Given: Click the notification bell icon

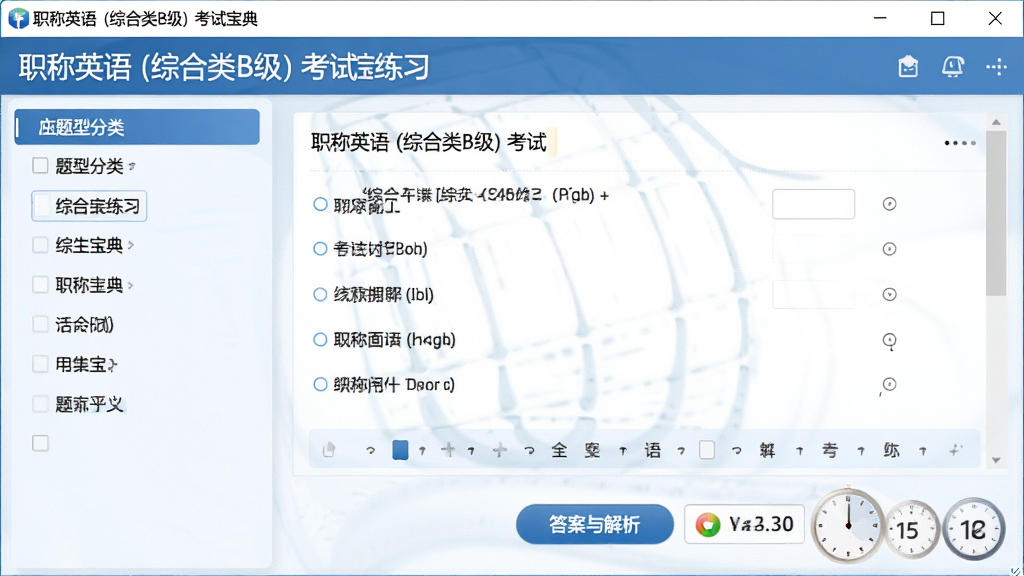Looking at the screenshot, I should pos(952,67).
